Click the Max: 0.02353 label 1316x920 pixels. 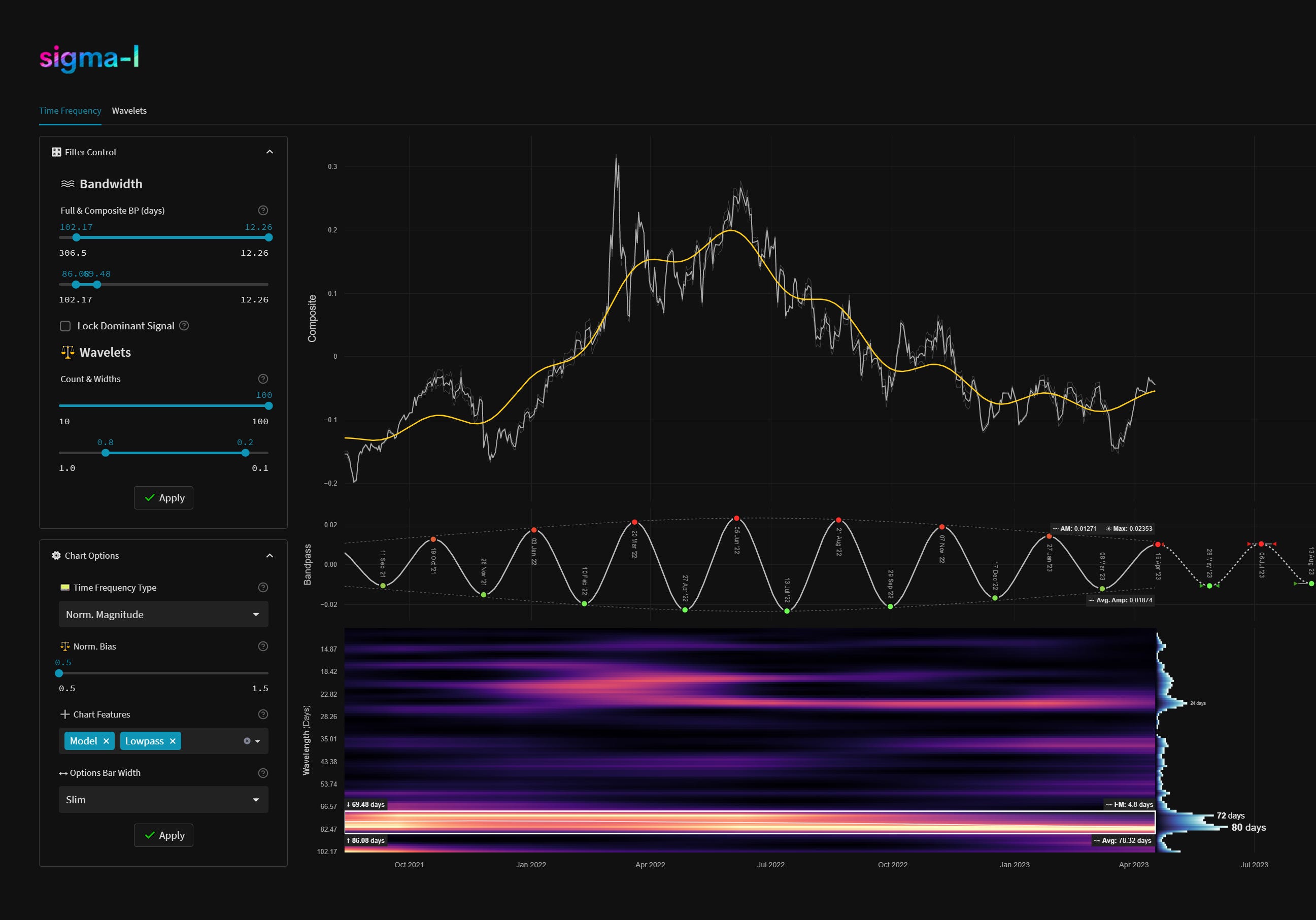tap(1129, 528)
